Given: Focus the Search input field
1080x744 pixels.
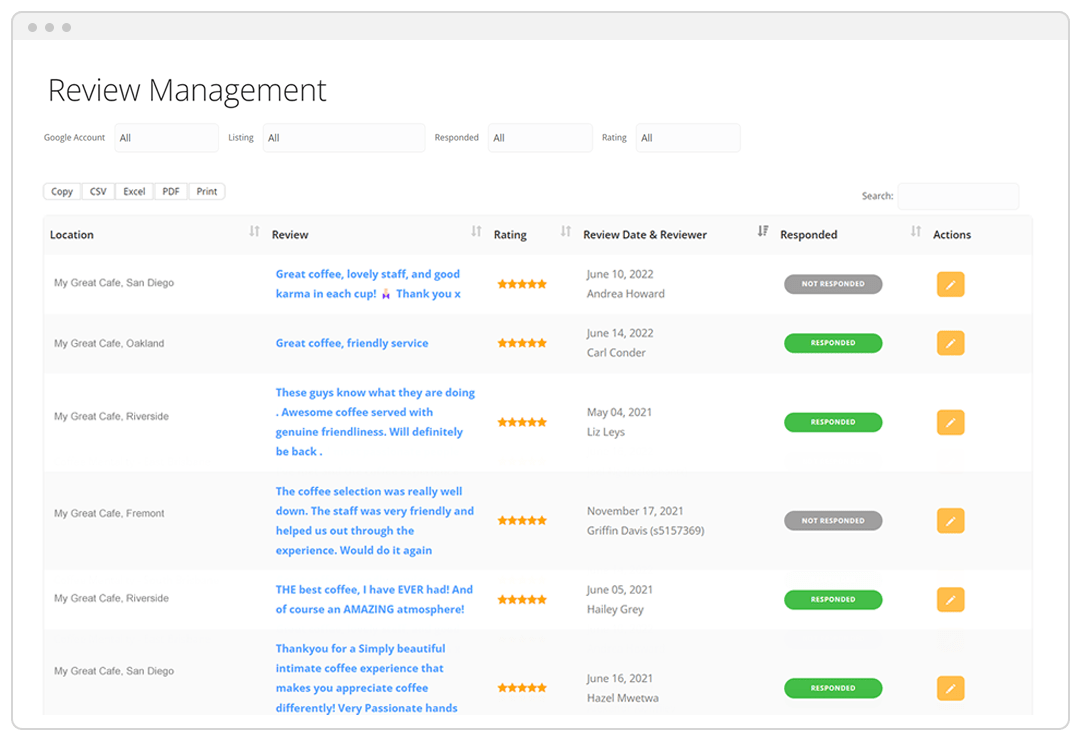Looking at the screenshot, I should point(957,196).
